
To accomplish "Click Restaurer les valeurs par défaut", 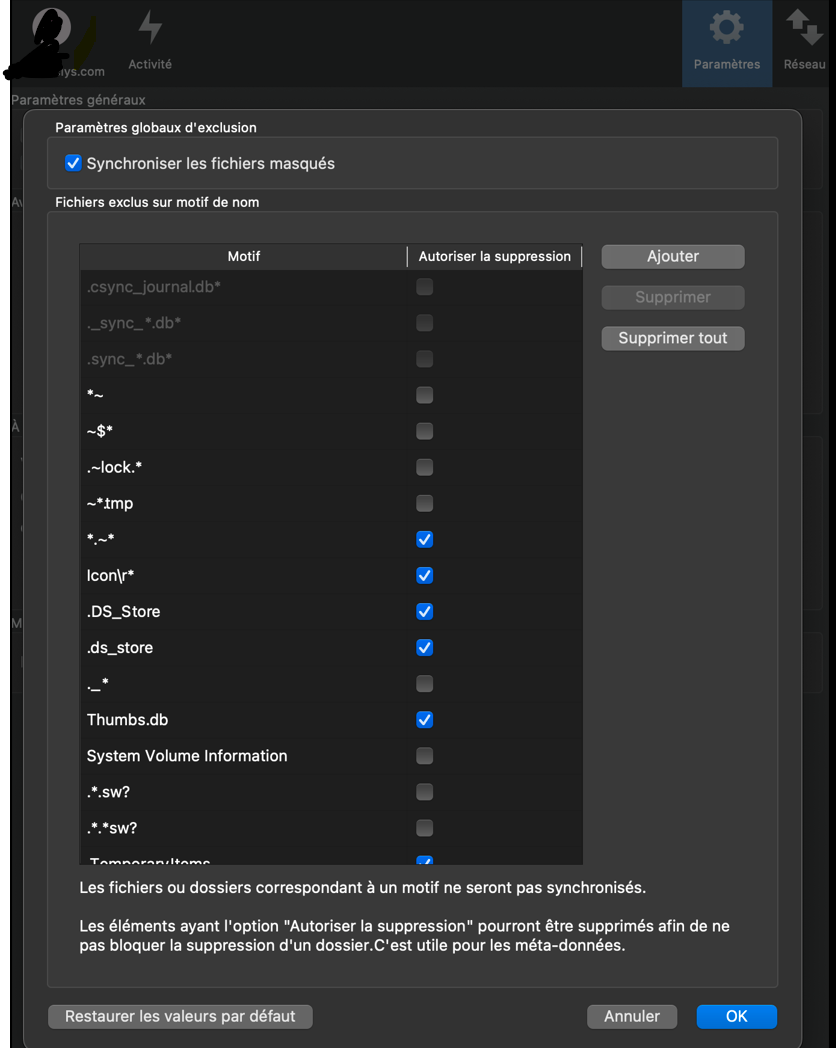I will (x=180, y=1016).
